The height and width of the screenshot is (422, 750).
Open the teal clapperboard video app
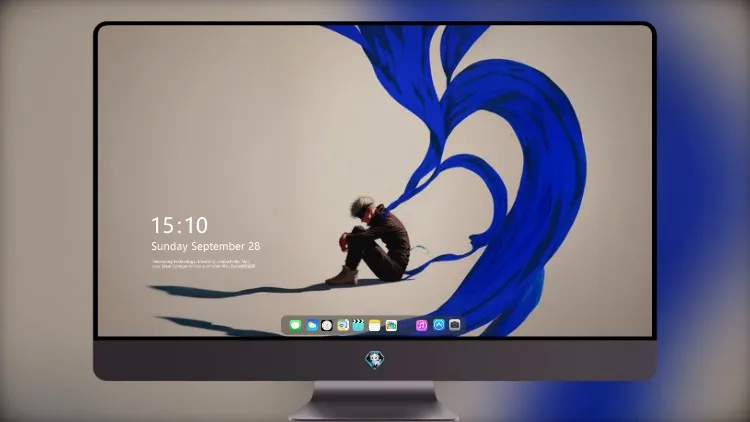358,325
